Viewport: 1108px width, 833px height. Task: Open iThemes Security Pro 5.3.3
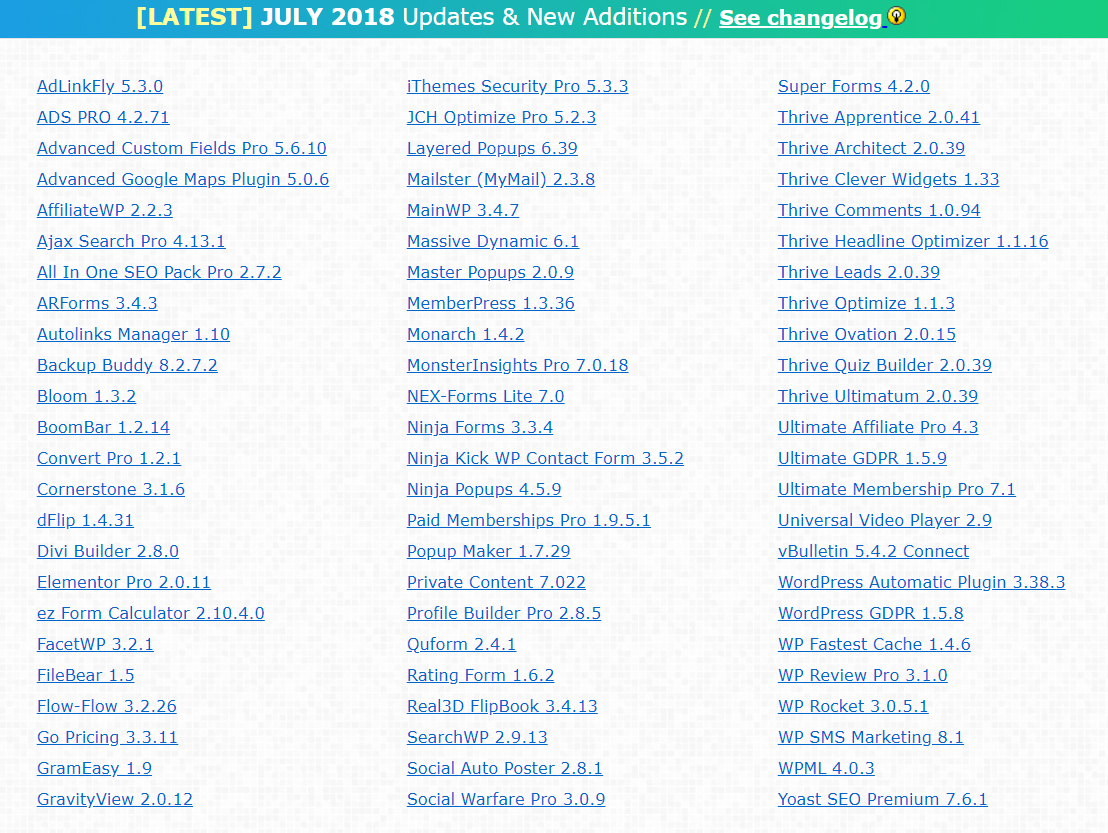point(517,86)
